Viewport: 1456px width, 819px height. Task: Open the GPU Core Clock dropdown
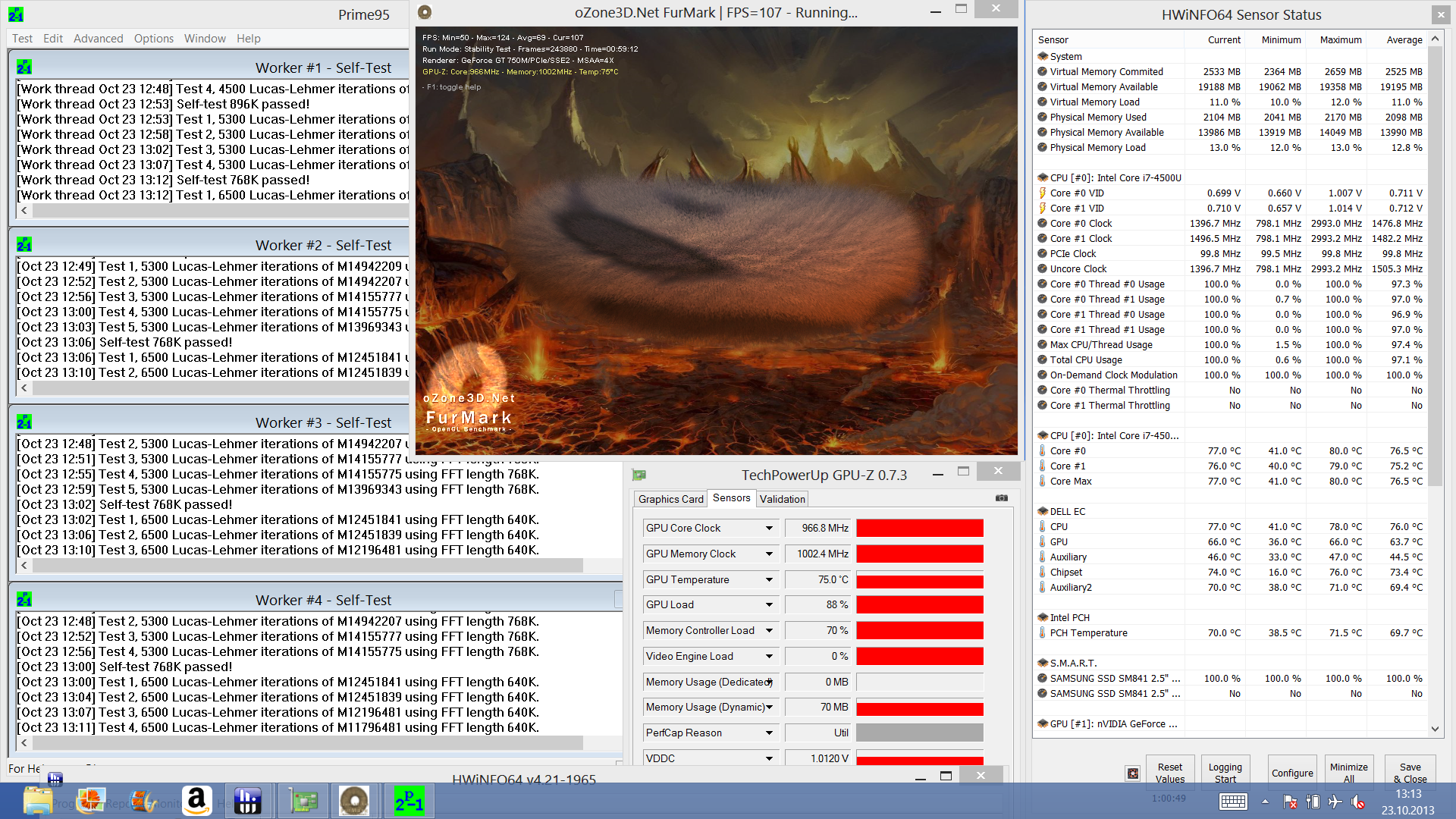769,529
